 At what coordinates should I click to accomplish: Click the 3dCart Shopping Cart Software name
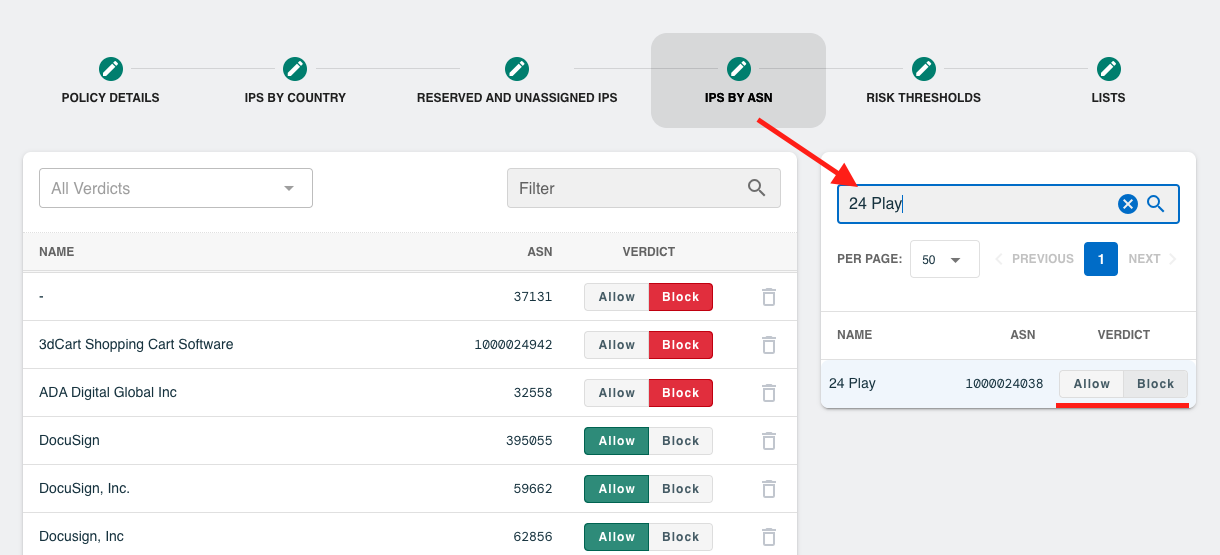point(136,344)
